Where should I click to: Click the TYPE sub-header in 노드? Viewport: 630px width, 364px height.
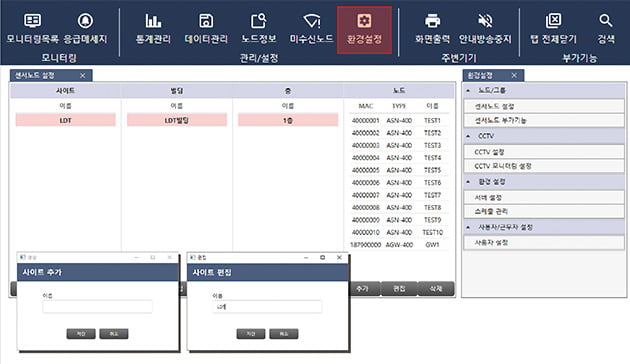(399, 106)
